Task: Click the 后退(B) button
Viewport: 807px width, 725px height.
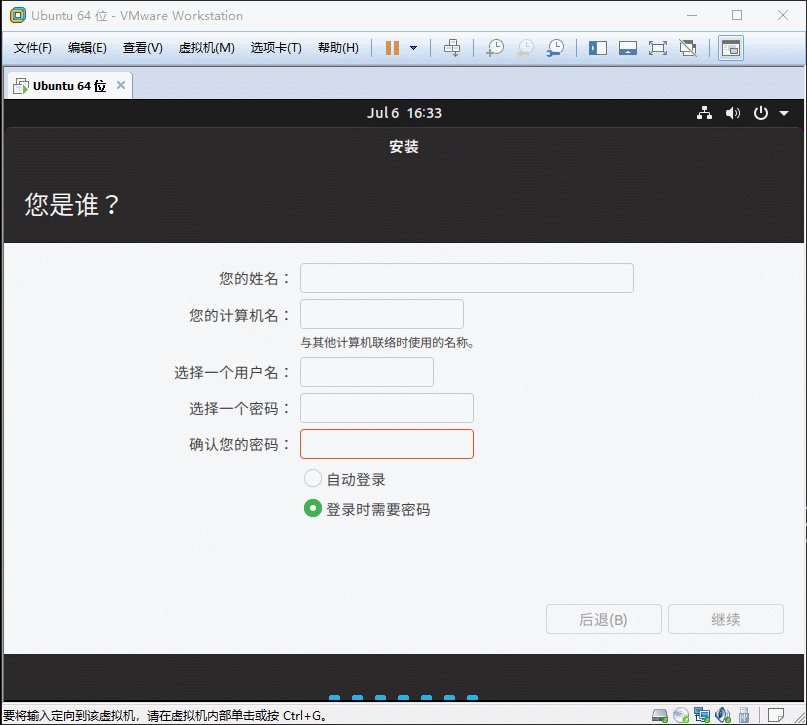Action: [x=603, y=619]
